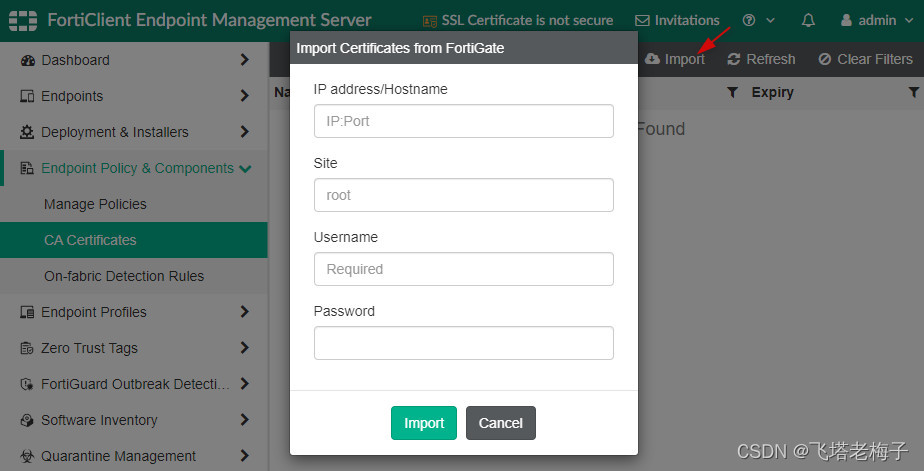Expand the Software Inventory chevron
924x471 pixels.
pyautogui.click(x=245, y=420)
